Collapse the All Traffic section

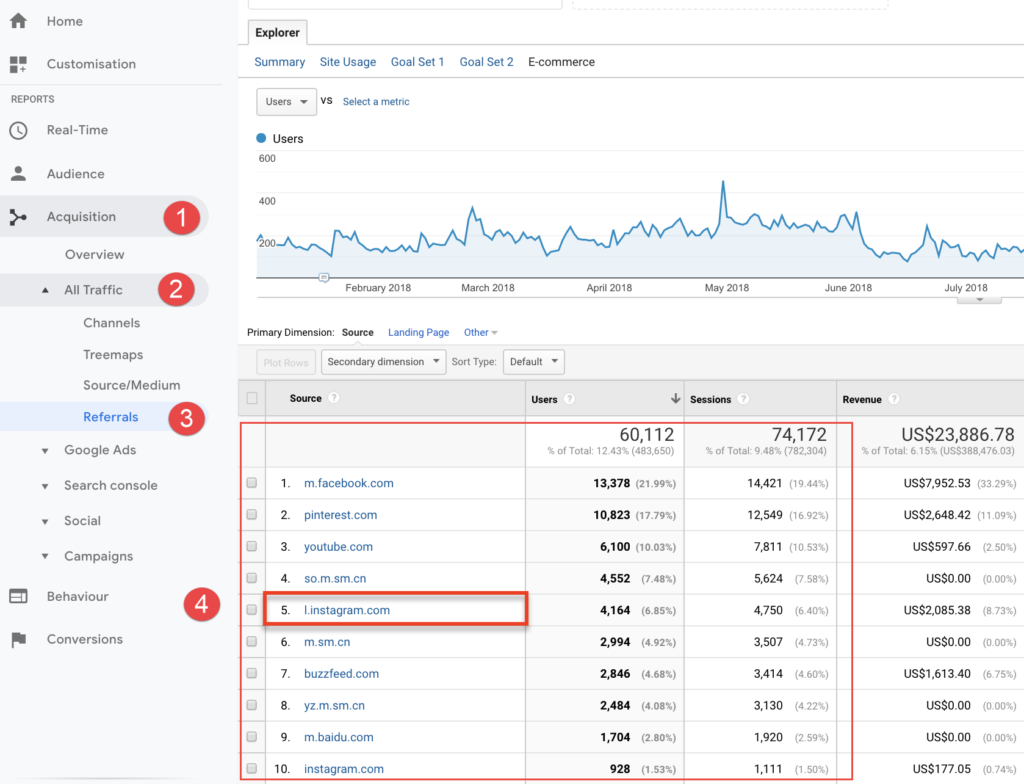tap(45, 290)
